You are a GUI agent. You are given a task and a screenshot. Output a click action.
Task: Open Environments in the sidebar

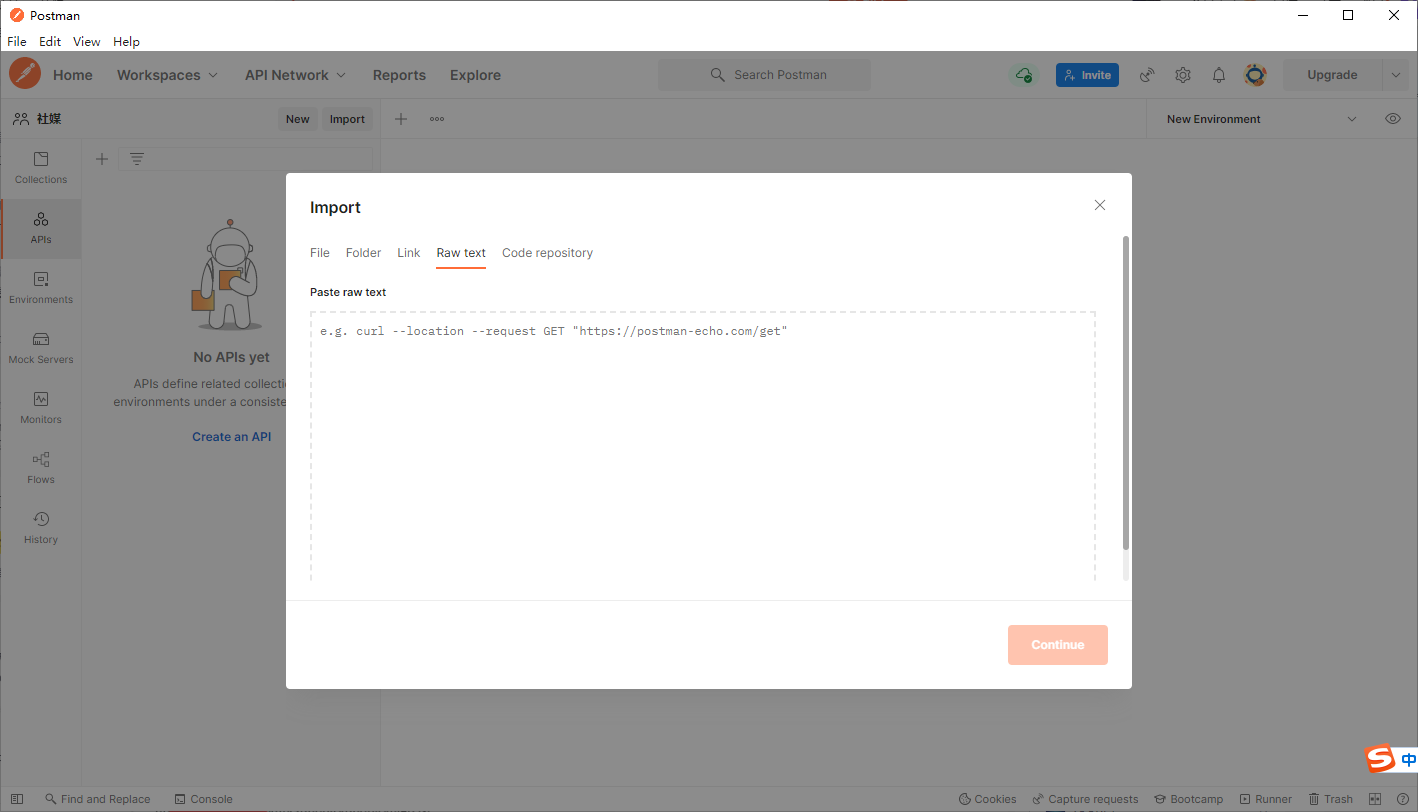coord(41,288)
